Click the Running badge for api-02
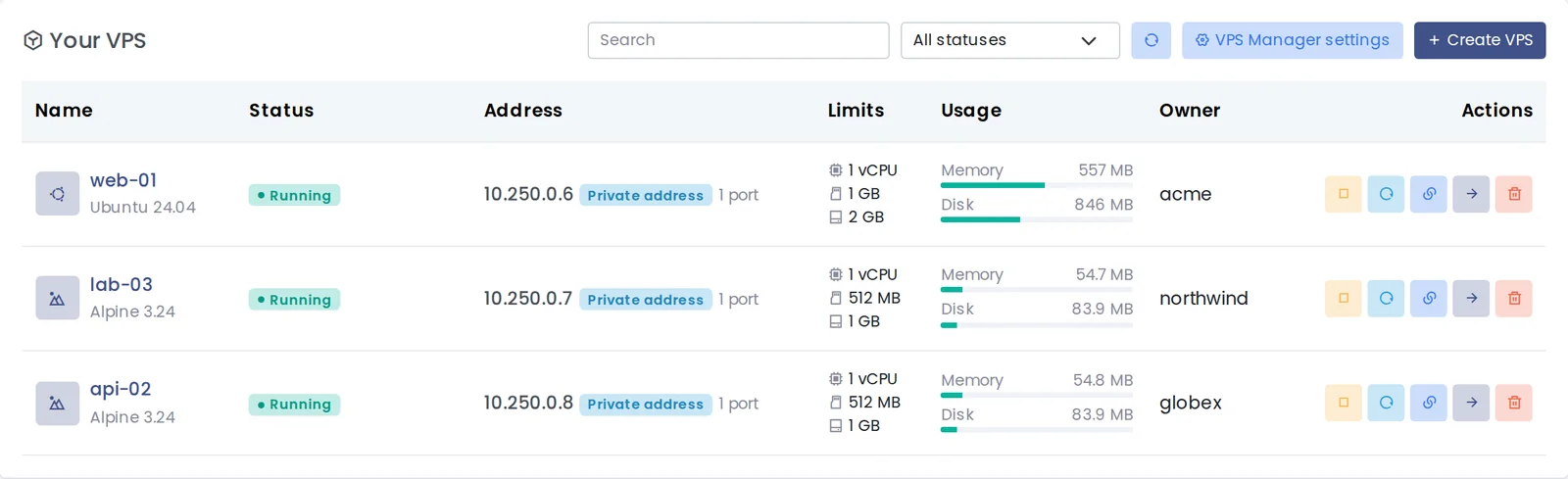 [x=294, y=404]
